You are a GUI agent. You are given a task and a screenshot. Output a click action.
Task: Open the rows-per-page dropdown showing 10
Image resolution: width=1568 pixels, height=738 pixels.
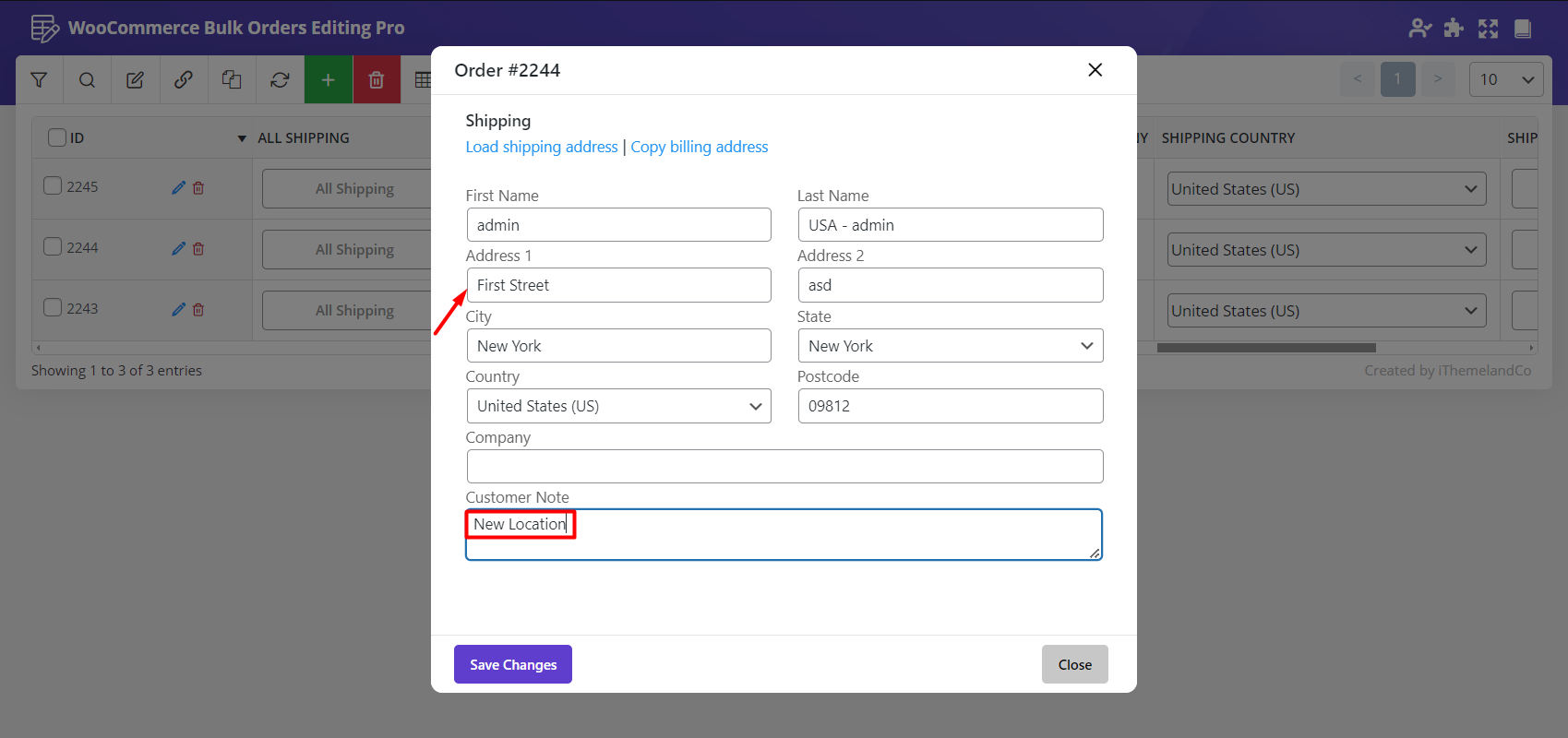pos(1505,79)
